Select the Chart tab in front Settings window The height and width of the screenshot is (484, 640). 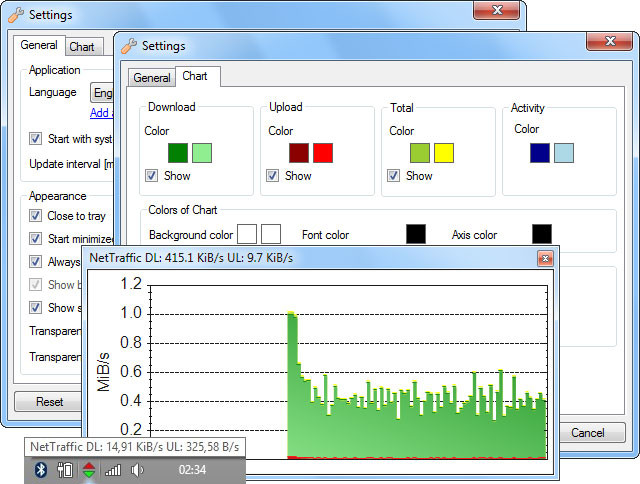tap(197, 76)
